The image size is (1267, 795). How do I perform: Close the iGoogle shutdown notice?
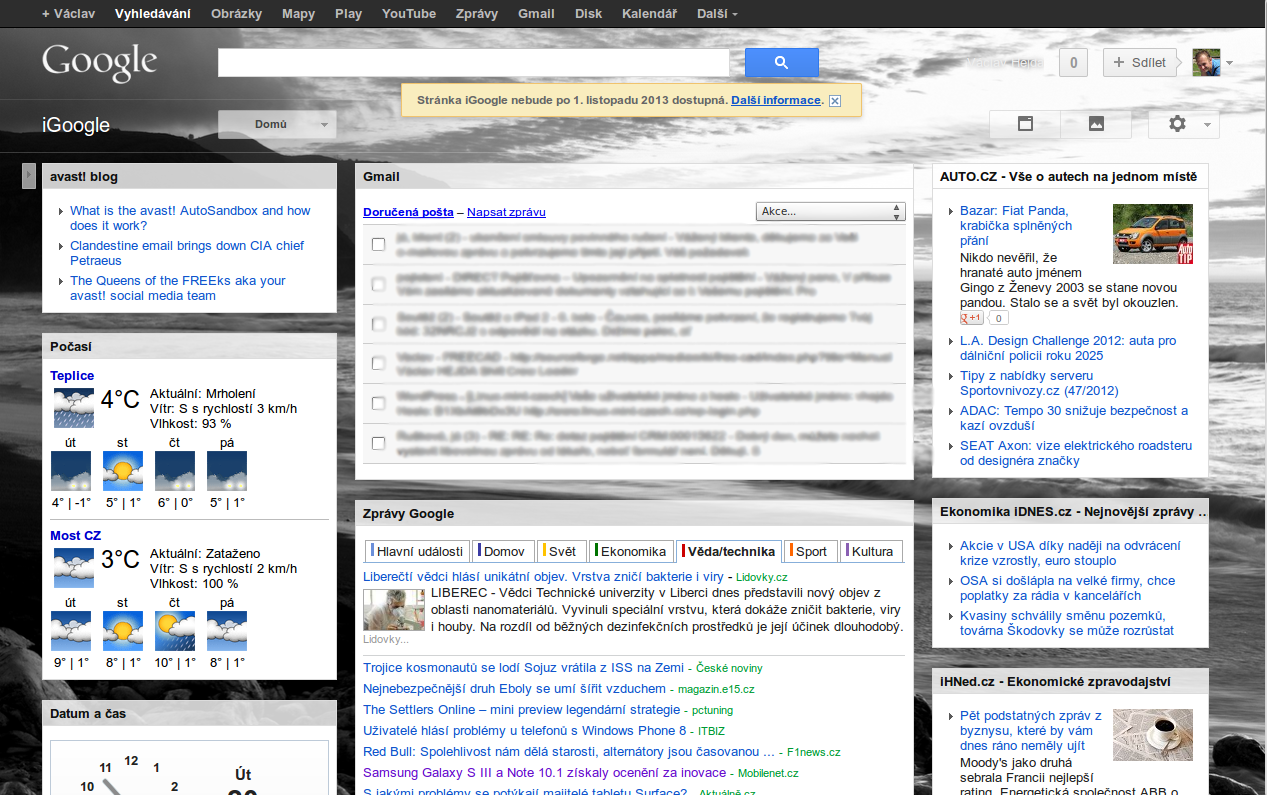835,101
